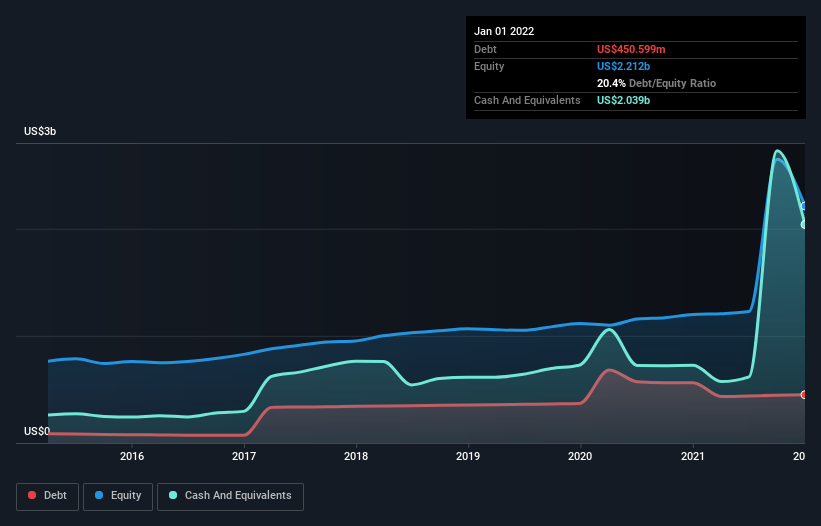Click the 2020 x-axis label
This screenshot has width=821, height=526.
click(x=580, y=456)
